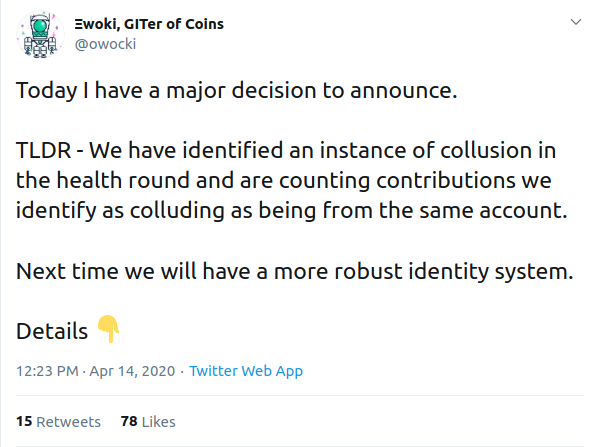Click the word Details in the tweet
This screenshot has height=447, width=597.
[52, 331]
